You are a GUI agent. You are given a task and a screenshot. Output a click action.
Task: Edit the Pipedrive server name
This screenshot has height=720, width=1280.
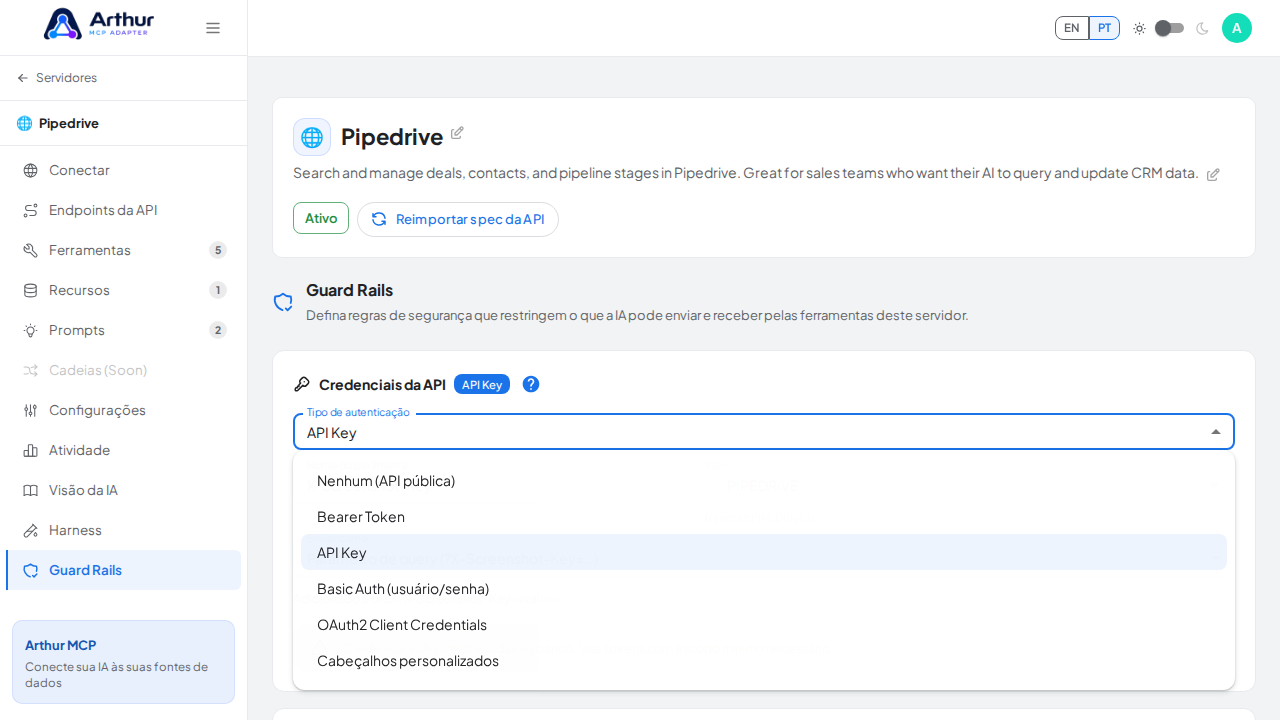[x=457, y=133]
